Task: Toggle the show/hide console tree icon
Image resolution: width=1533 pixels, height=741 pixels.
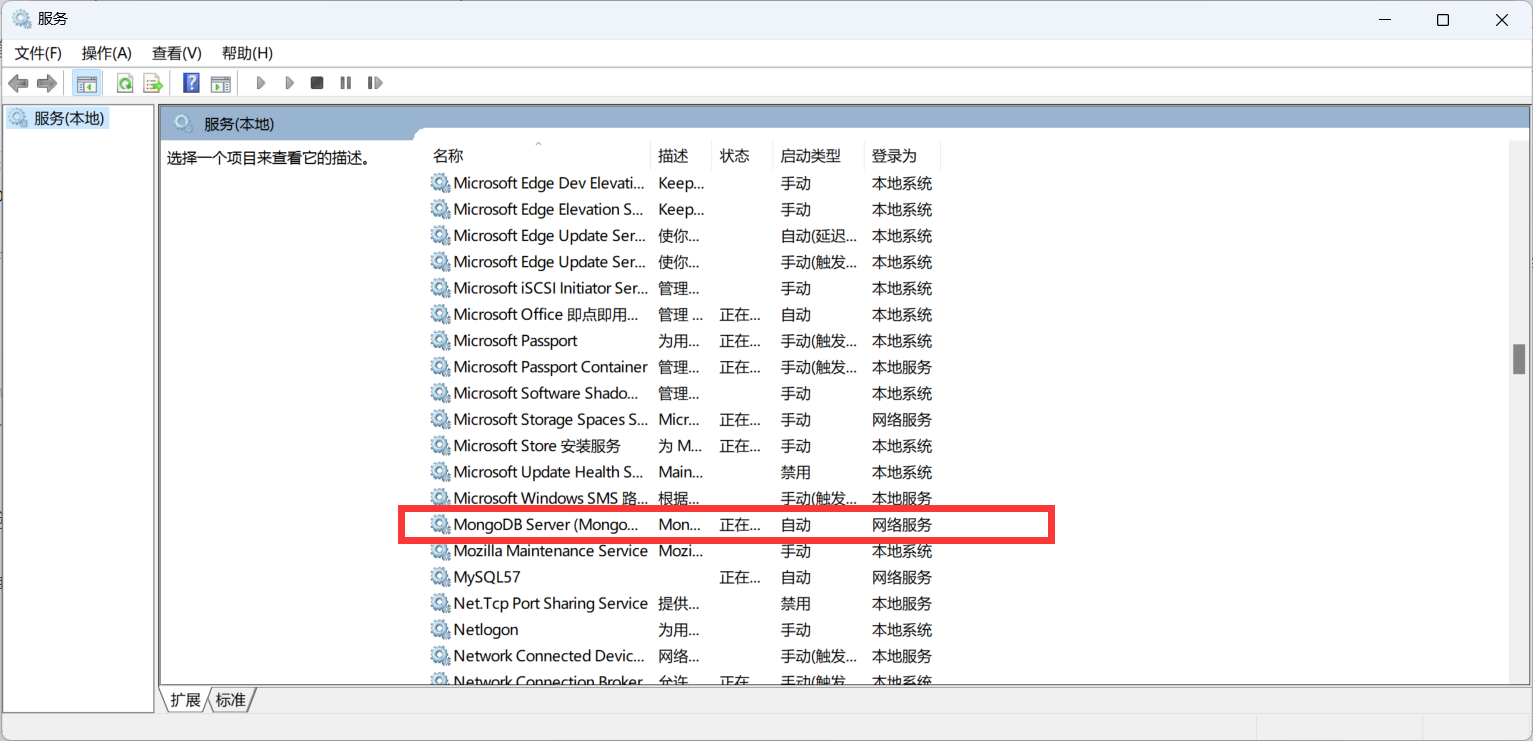Action: (x=87, y=83)
